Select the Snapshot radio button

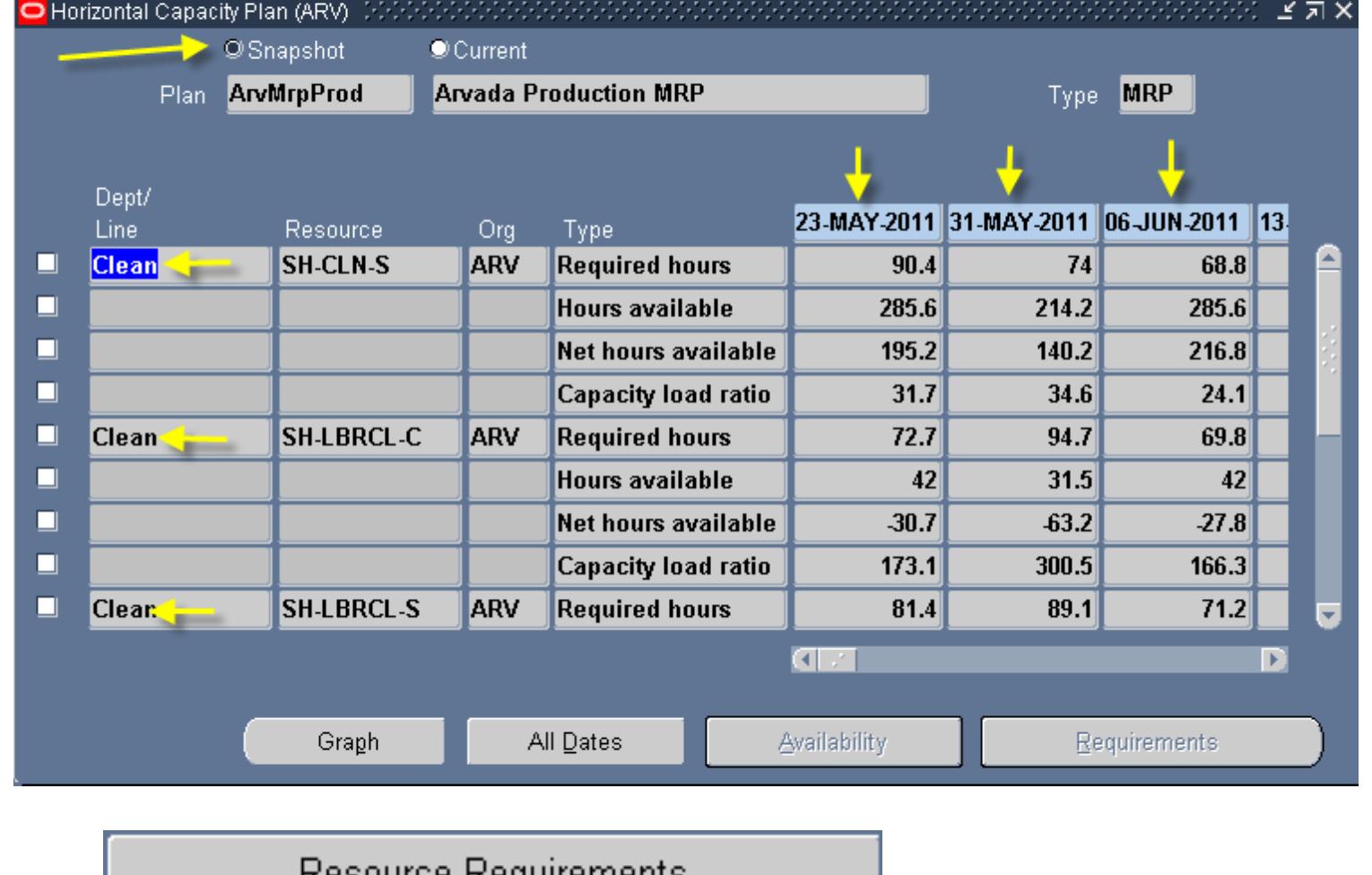click(233, 50)
